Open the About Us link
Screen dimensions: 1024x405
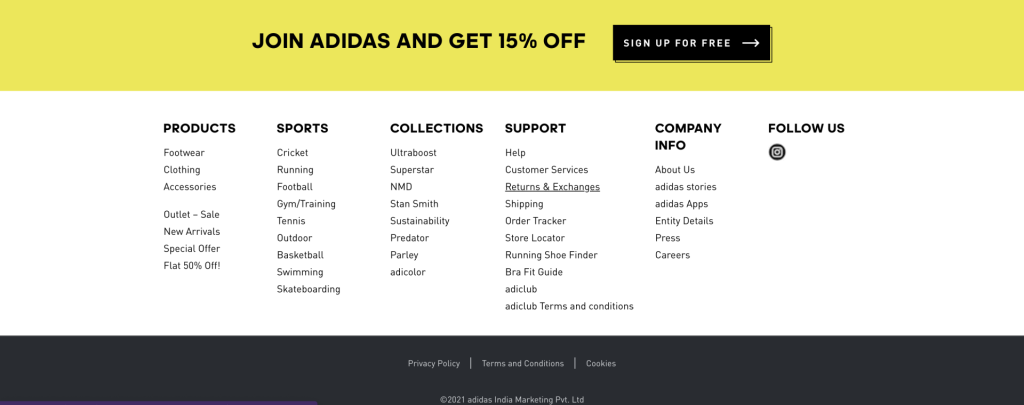click(x=675, y=170)
